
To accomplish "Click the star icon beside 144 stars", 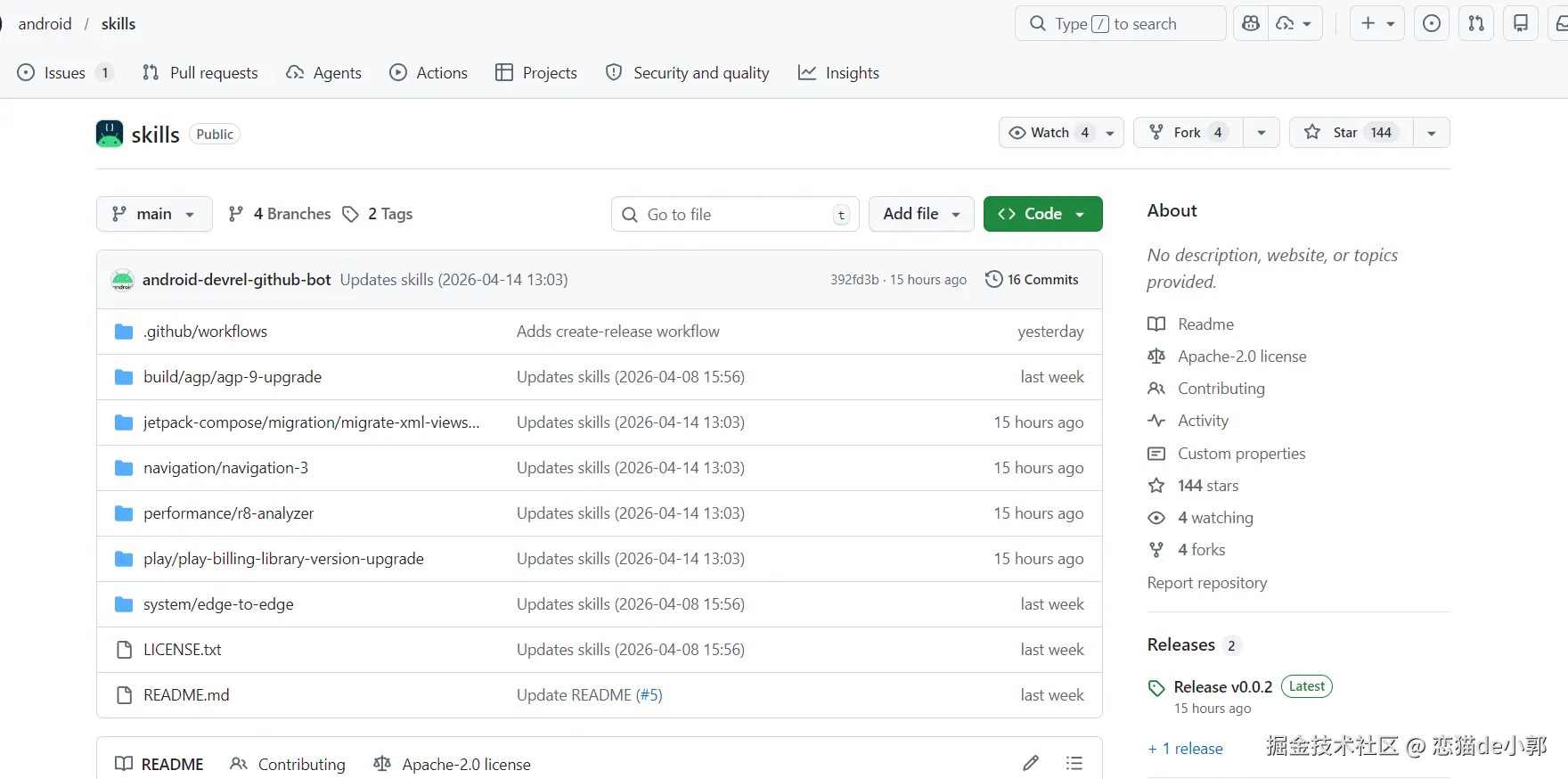I will pos(1156,486).
